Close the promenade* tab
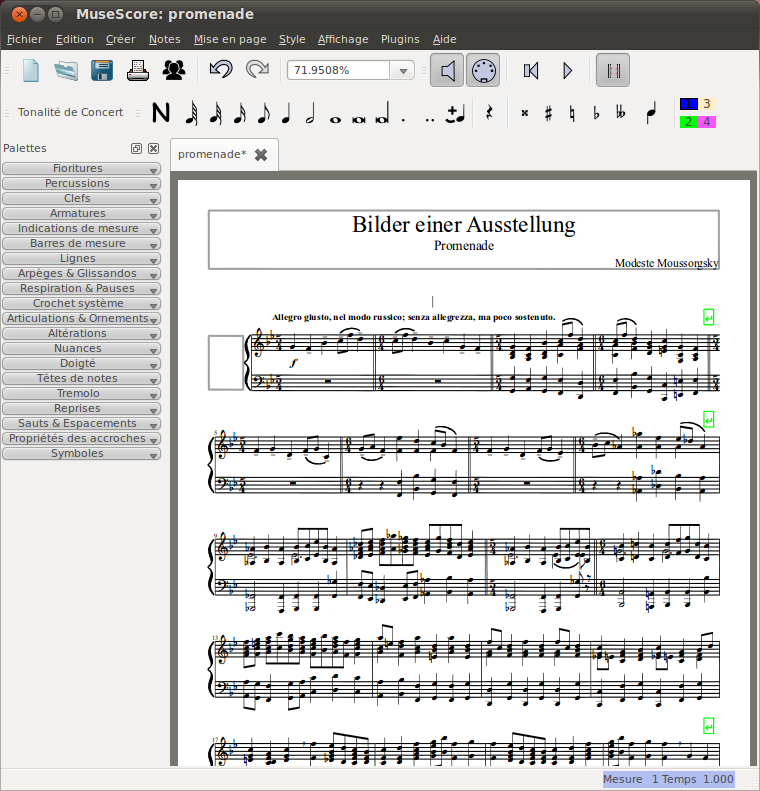 pos(261,155)
